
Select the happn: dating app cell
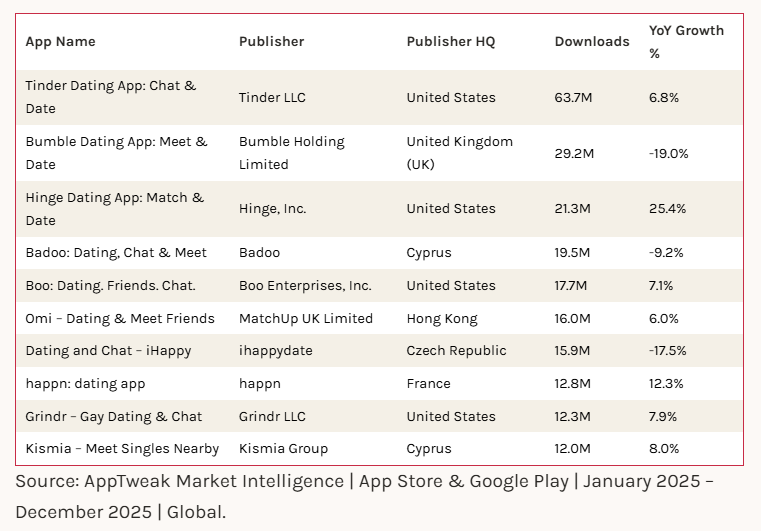[85, 384]
